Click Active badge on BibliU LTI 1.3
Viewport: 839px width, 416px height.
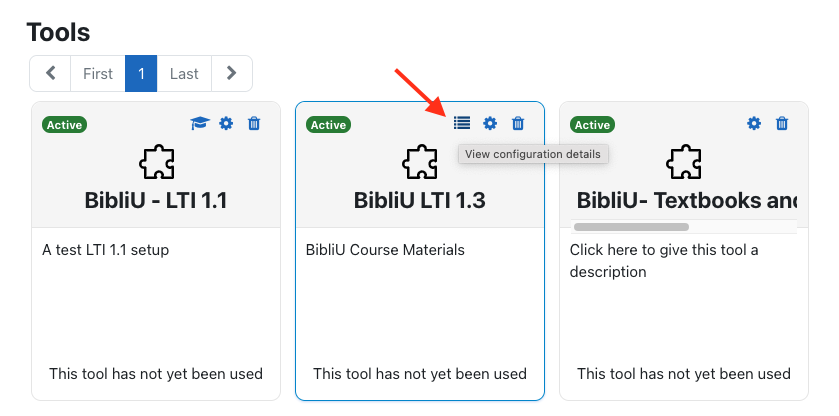coord(329,125)
